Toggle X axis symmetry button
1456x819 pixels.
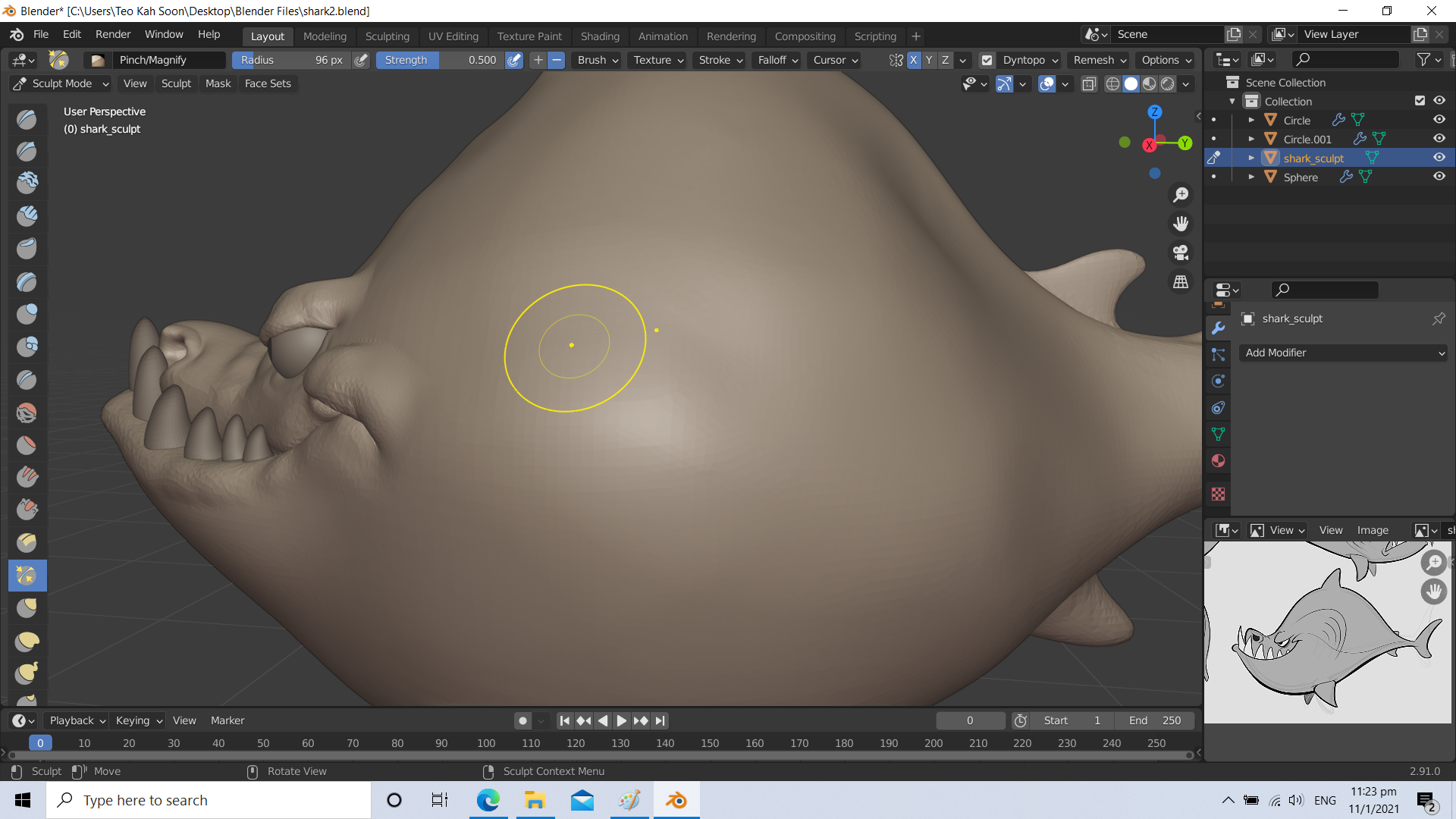[x=913, y=60]
